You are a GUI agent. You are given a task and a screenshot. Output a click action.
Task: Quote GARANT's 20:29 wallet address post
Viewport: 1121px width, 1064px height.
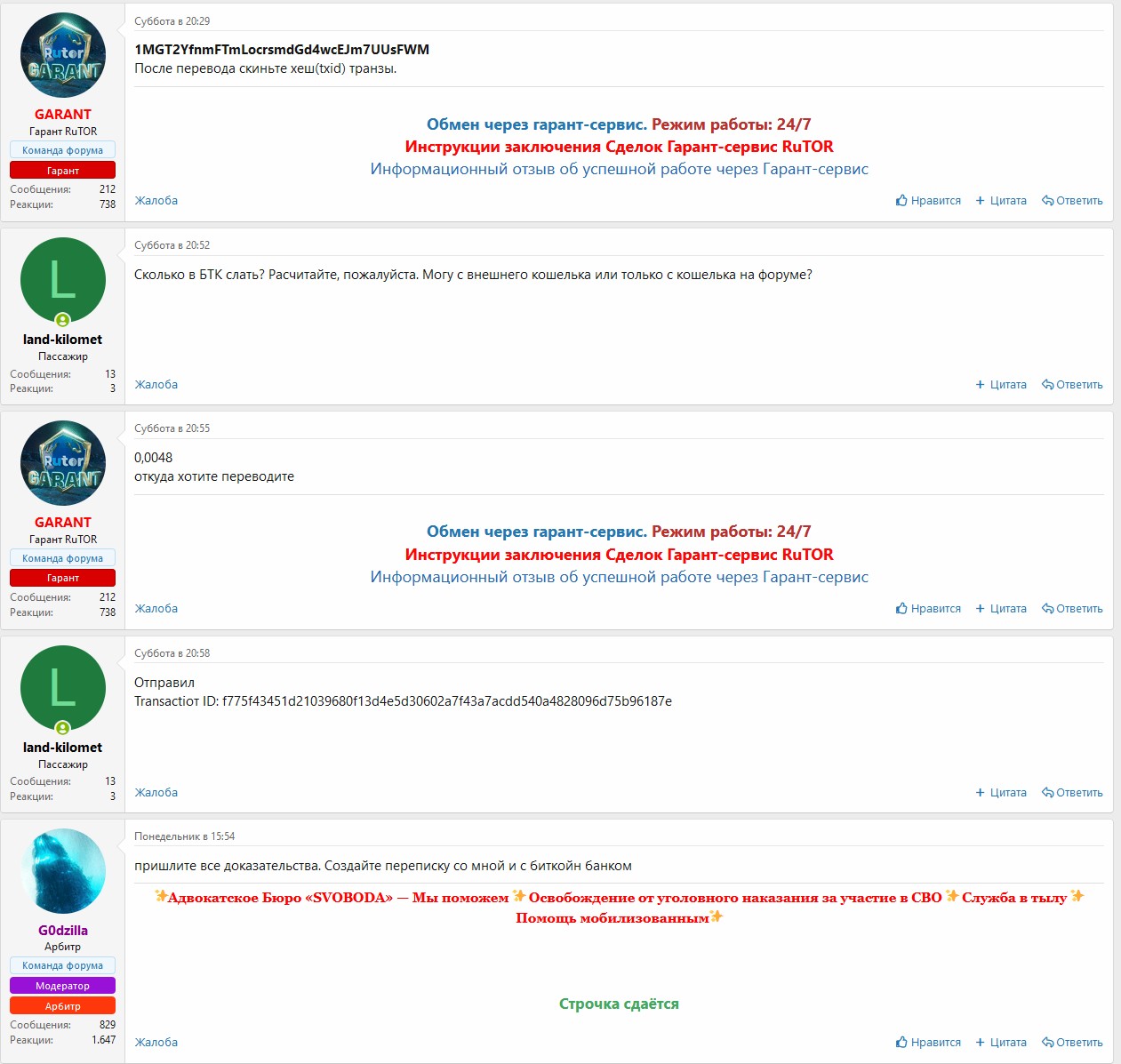click(x=1001, y=201)
